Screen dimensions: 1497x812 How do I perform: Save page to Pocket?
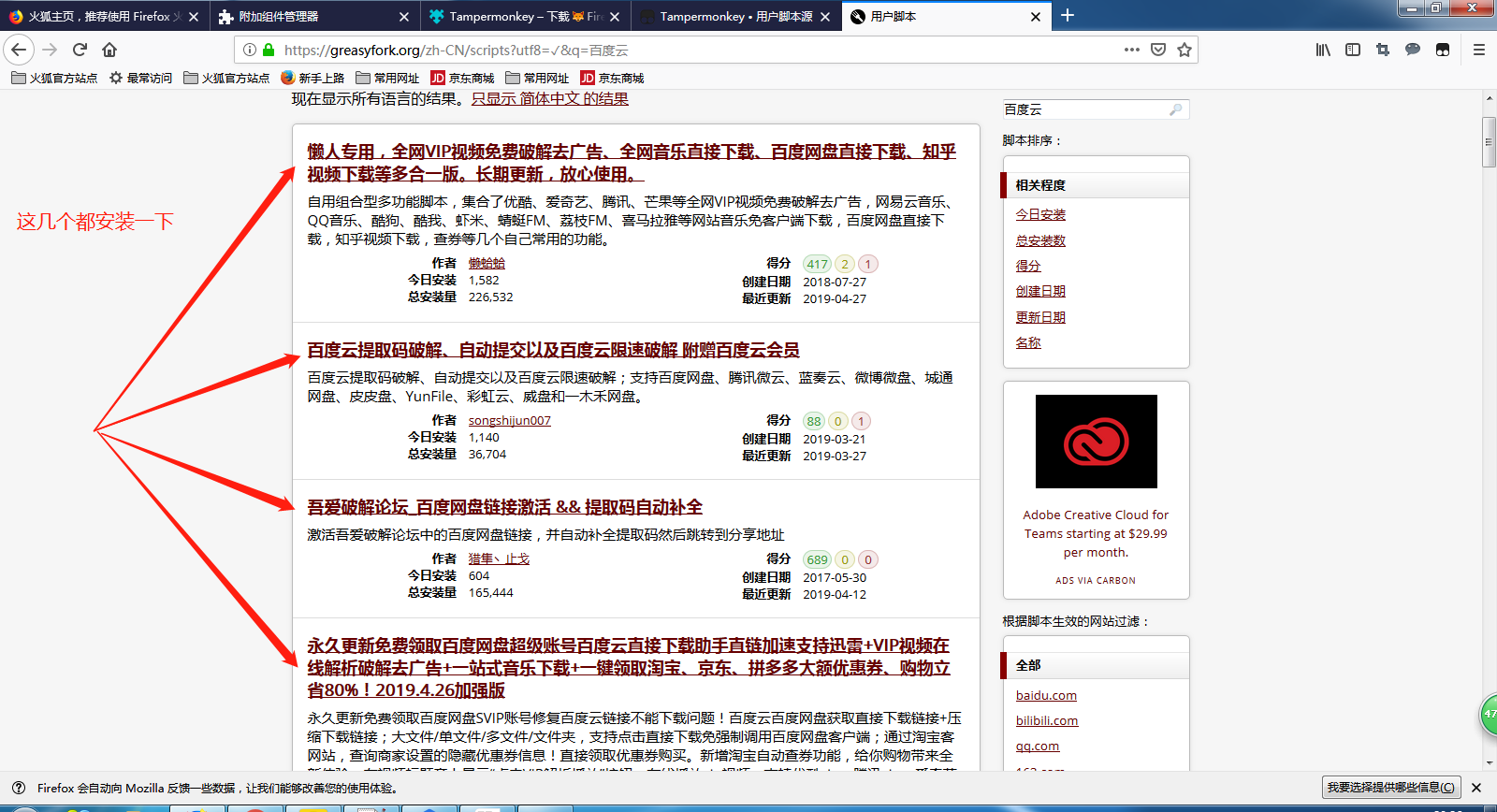(x=1158, y=50)
